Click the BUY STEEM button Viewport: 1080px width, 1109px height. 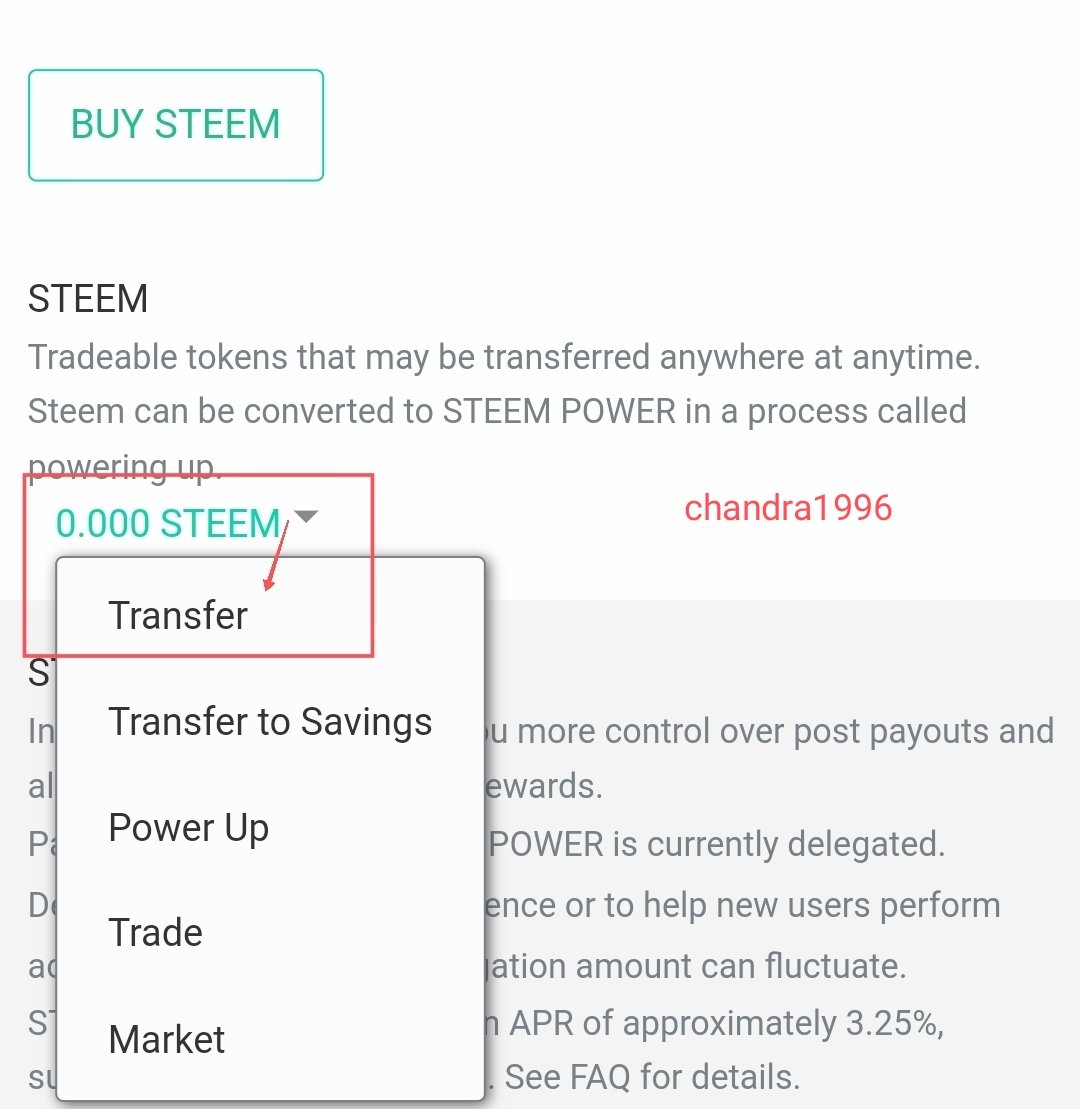click(175, 125)
